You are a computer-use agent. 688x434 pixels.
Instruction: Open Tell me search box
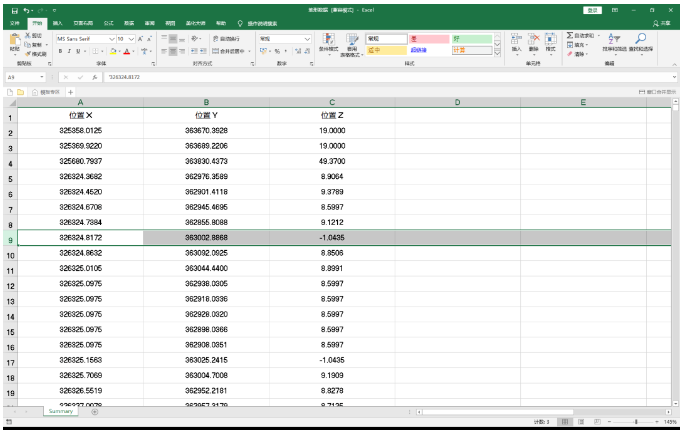pyautogui.click(x=258, y=23)
